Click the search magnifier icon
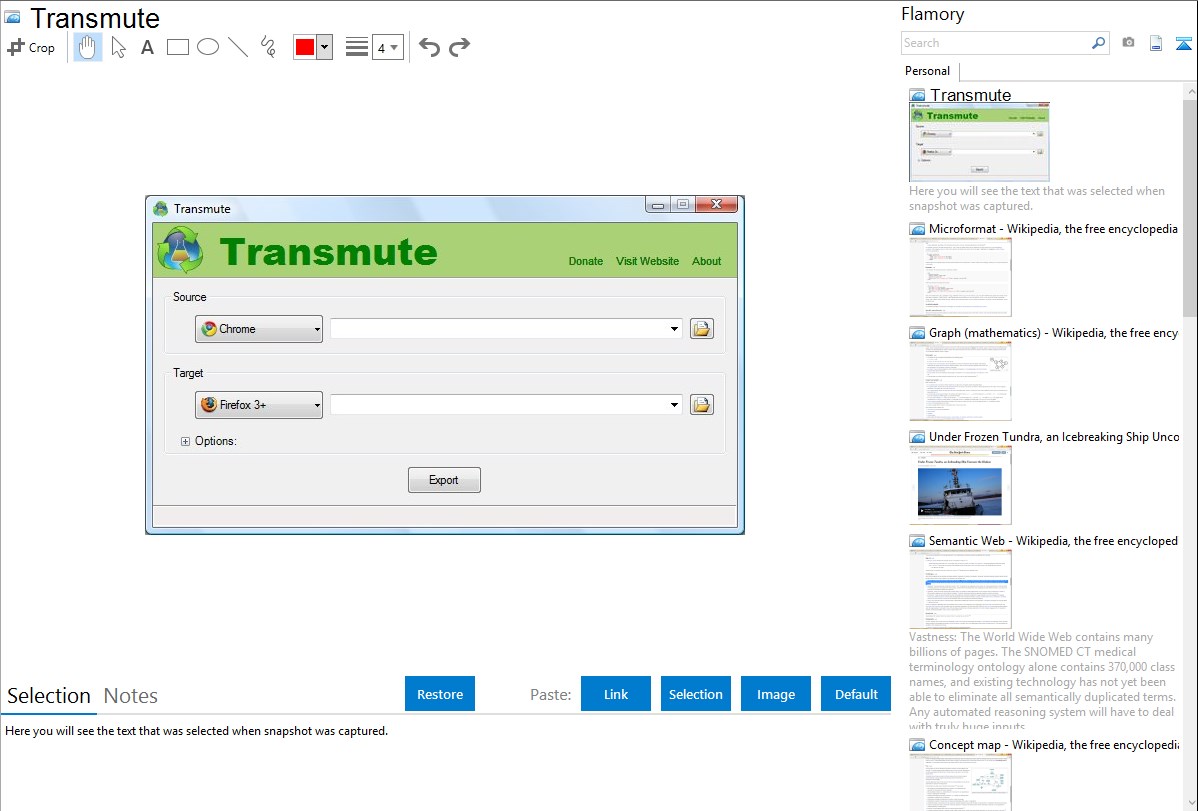Image resolution: width=1198 pixels, height=811 pixels. [x=1098, y=43]
